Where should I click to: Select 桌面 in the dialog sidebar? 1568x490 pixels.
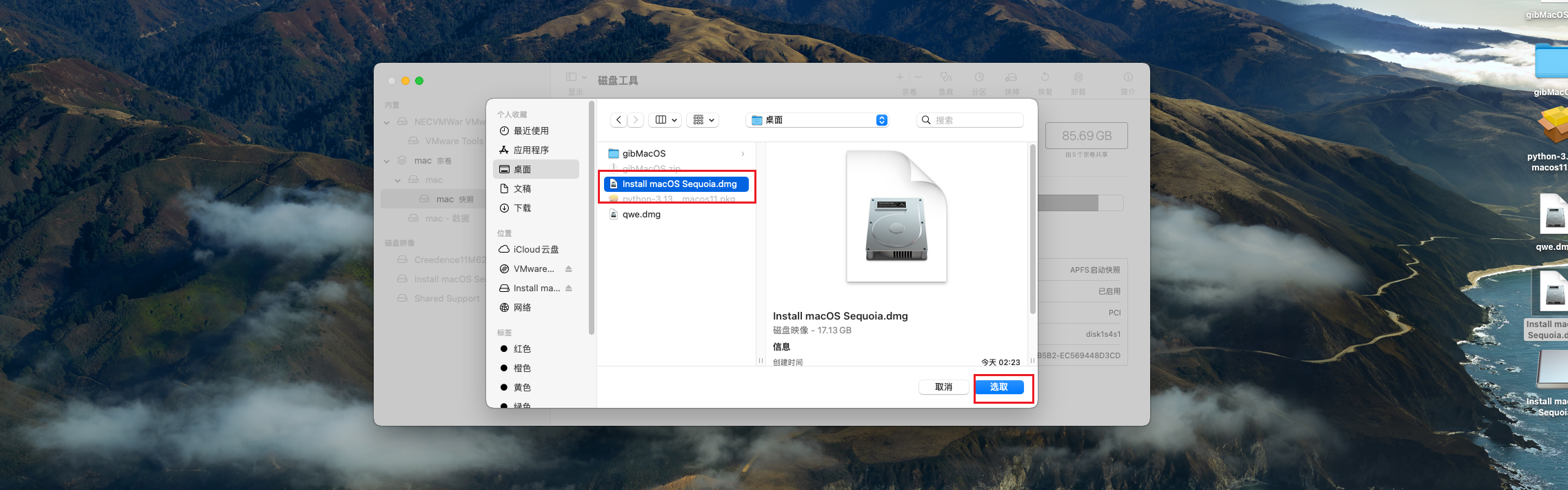point(536,169)
